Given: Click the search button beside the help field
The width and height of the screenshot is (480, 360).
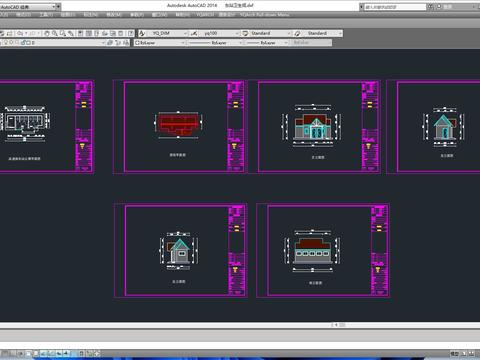Looking at the screenshot, I should click(430, 6).
